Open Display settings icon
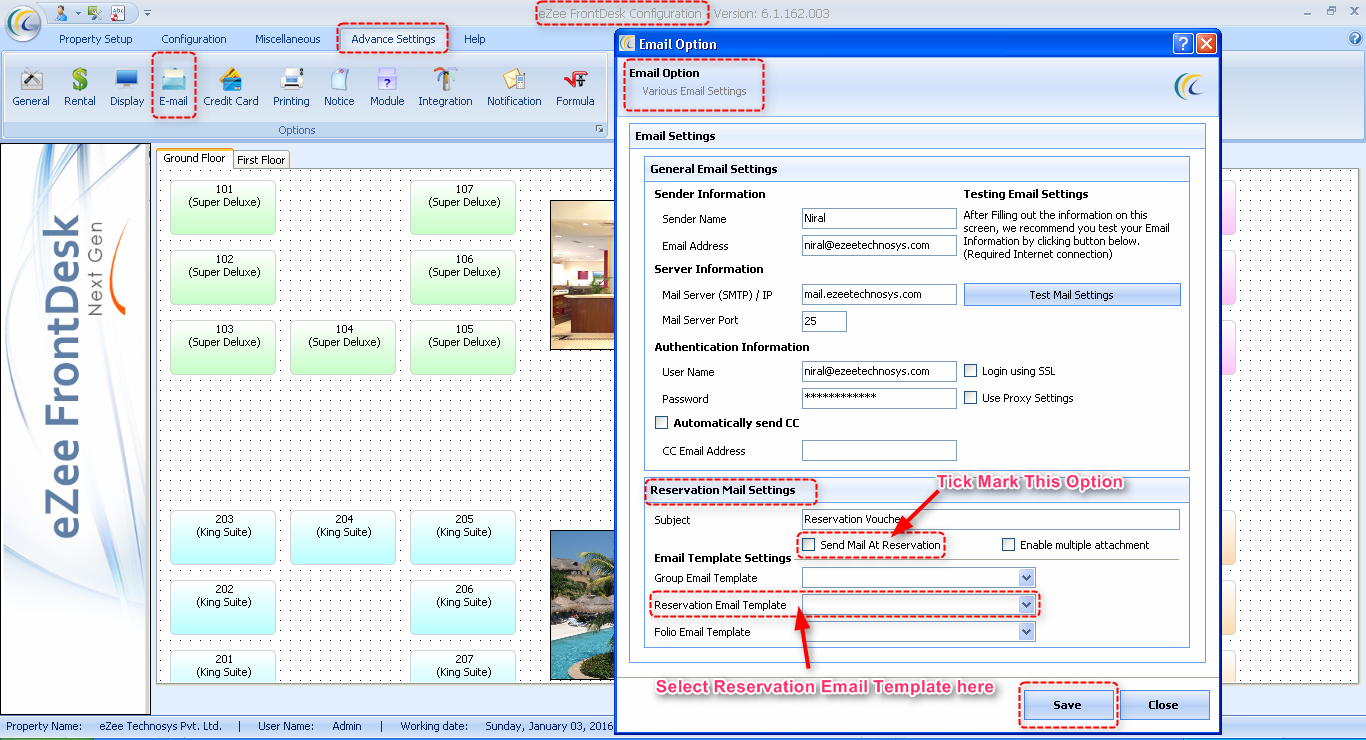The image size is (1366, 740). pos(127,87)
